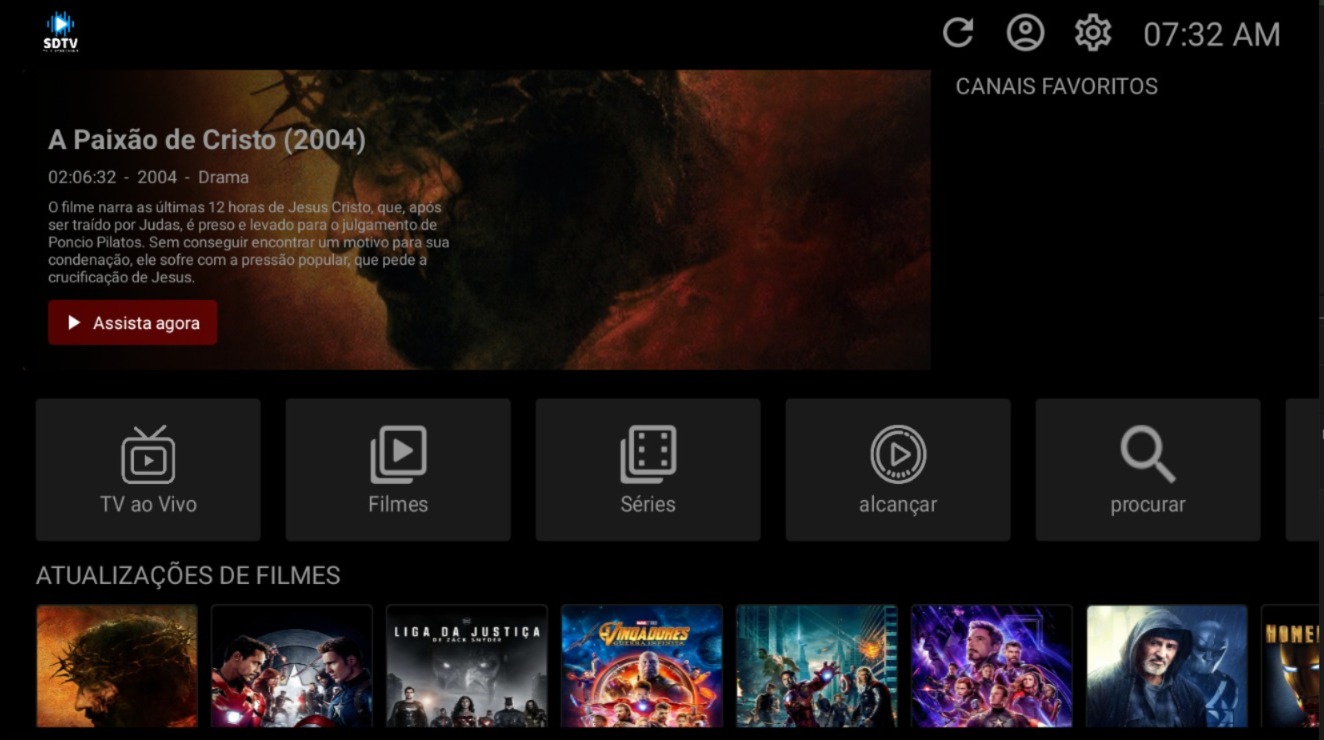Image resolution: width=1324 pixels, height=740 pixels.
Task: Select the Filmes tile
Action: click(398, 470)
